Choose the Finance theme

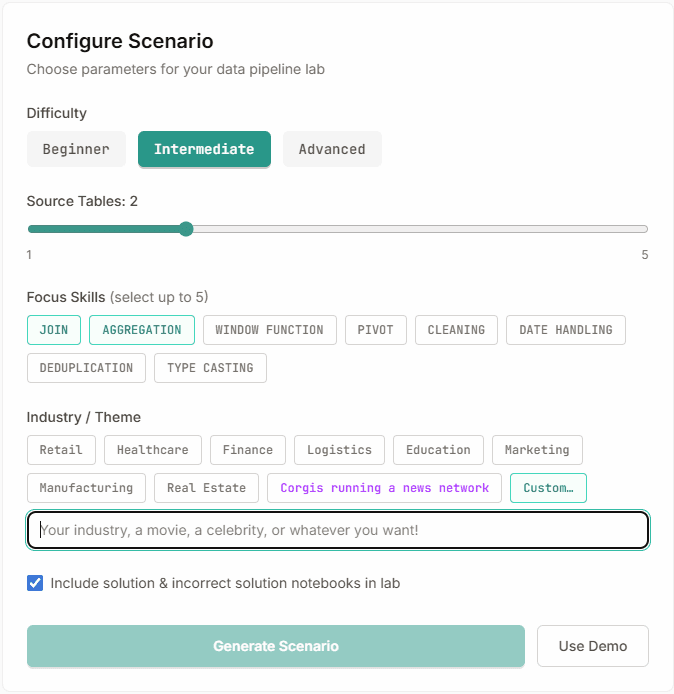(248, 450)
